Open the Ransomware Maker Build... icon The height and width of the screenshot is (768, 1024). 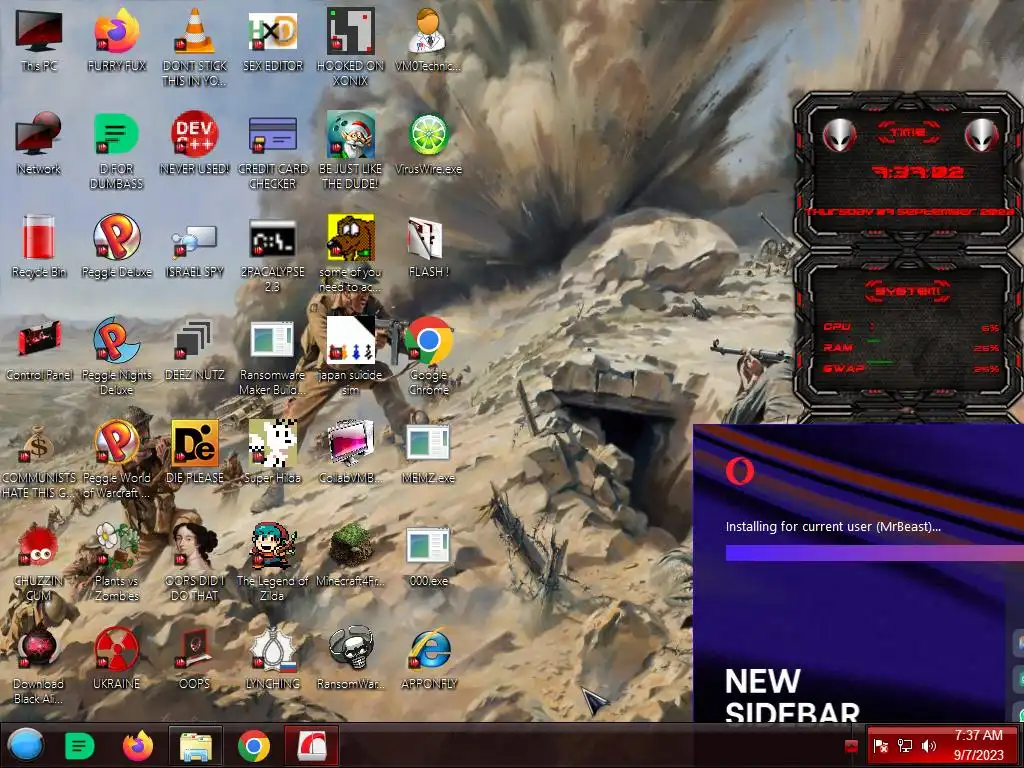[272, 357]
